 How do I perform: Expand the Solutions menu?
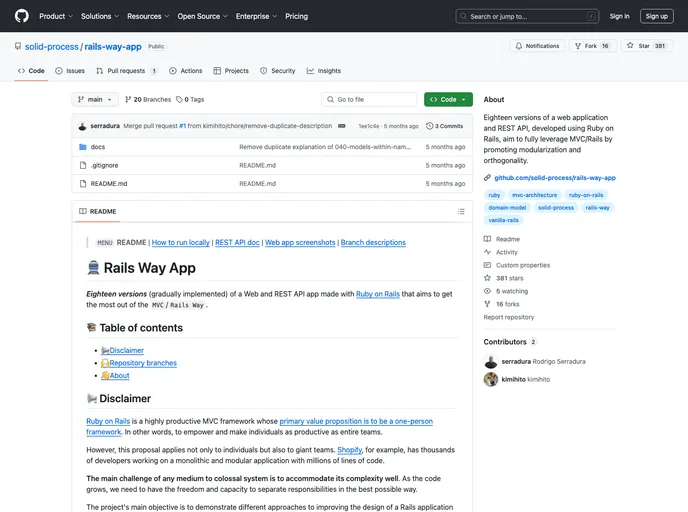point(100,16)
